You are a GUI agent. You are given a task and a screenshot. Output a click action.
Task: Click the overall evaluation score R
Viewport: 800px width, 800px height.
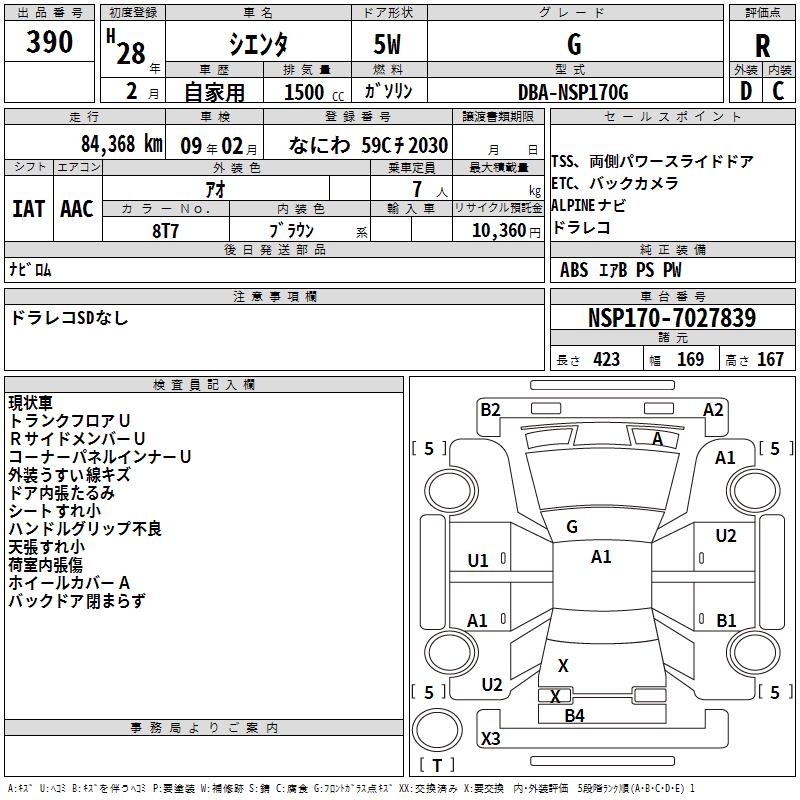(x=762, y=46)
